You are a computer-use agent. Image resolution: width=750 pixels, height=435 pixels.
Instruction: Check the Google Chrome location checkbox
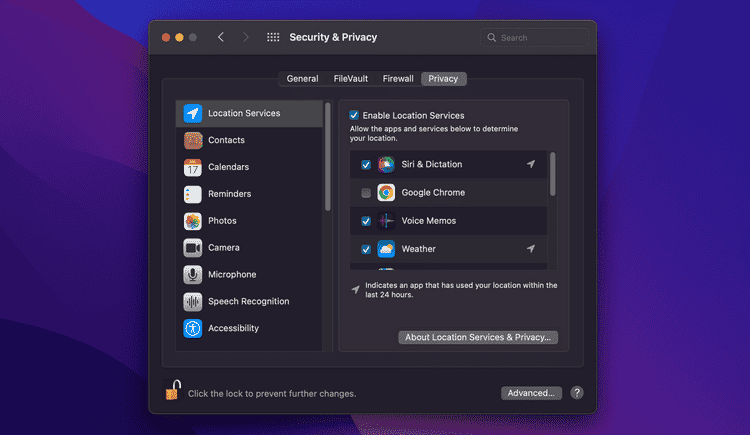(x=366, y=193)
